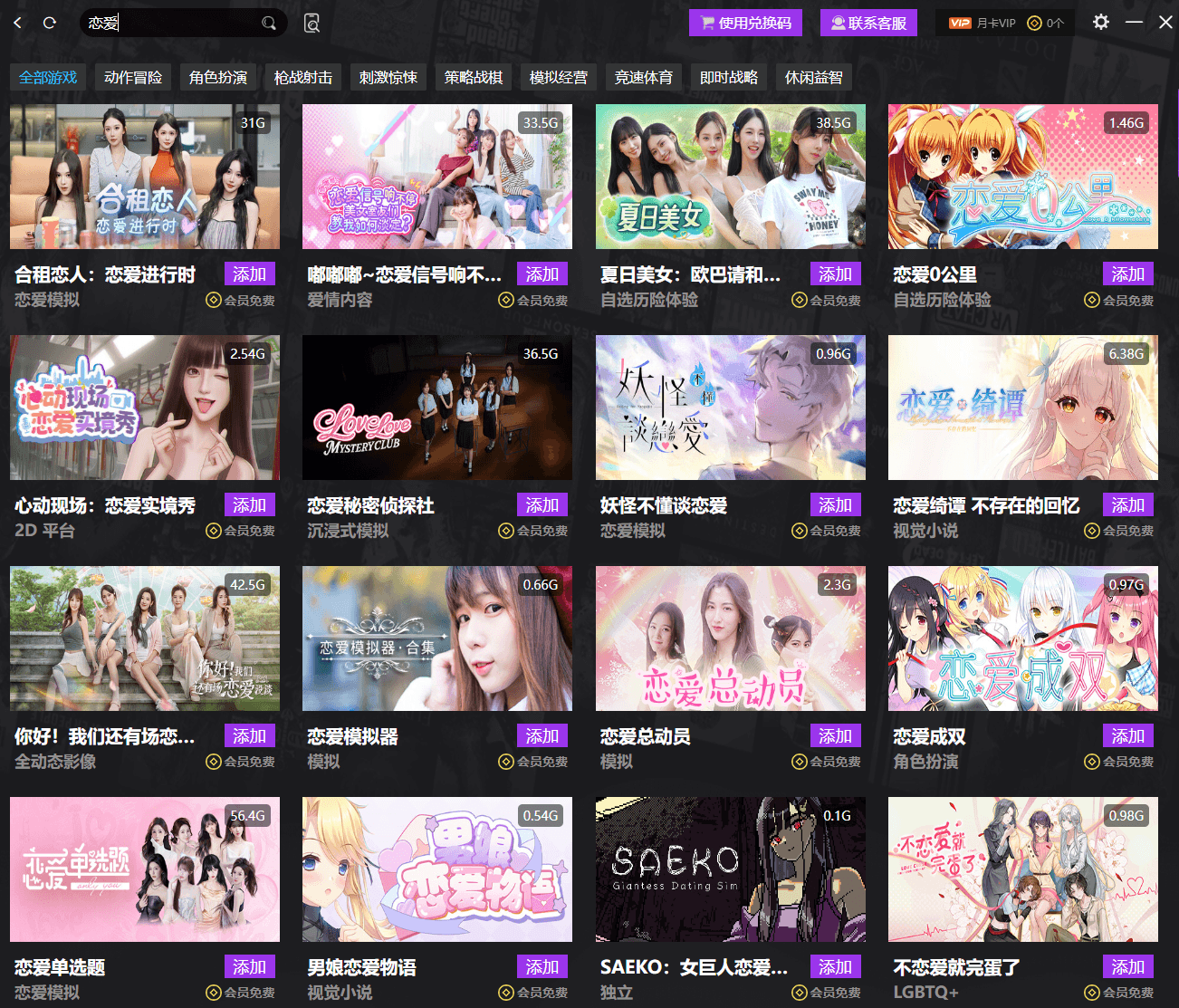Filter by 刺激惊悚 category
Screen dimensions: 1179x1008
tap(388, 78)
